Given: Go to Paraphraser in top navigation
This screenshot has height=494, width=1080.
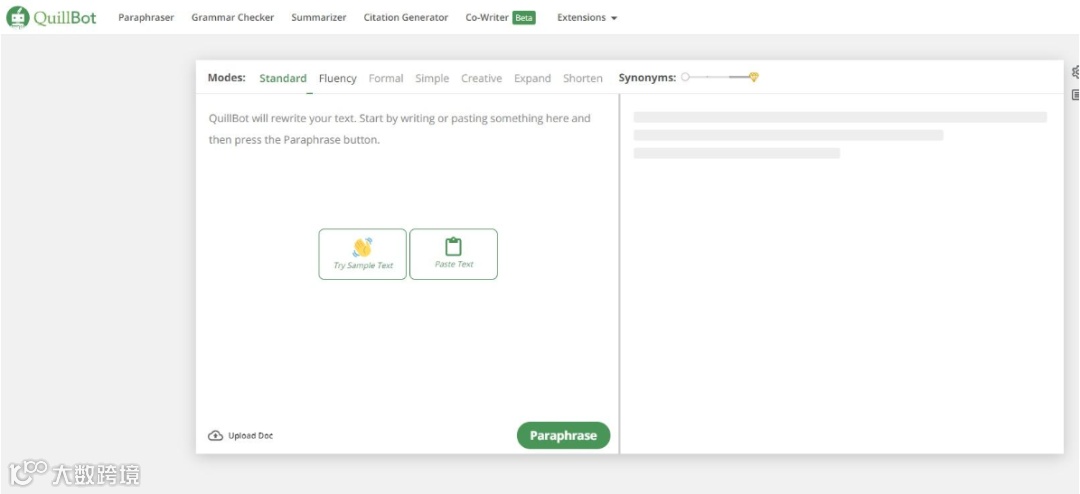Looking at the screenshot, I should point(146,18).
